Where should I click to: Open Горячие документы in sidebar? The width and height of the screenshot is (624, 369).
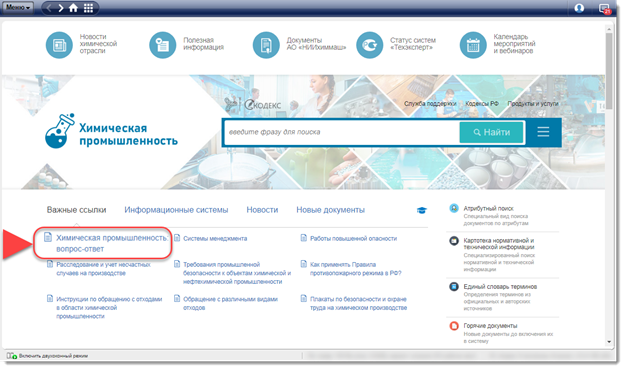[490, 326]
